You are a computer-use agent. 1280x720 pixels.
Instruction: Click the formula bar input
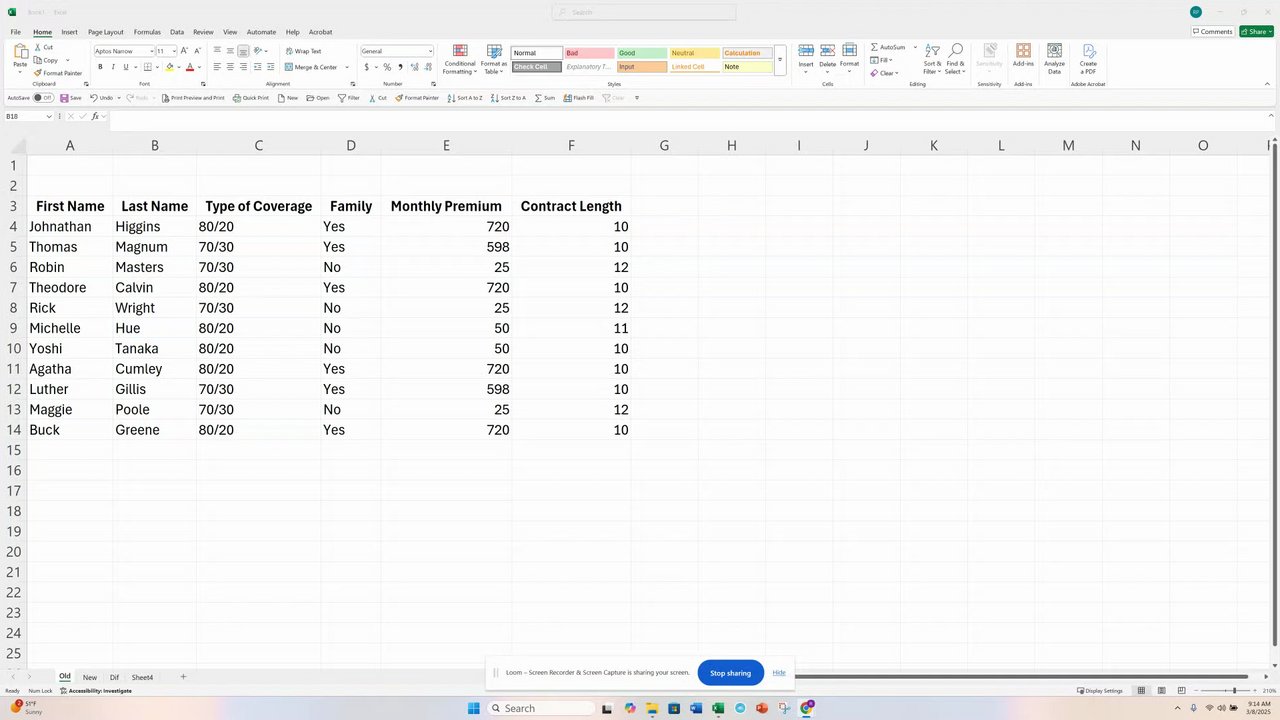click(690, 116)
